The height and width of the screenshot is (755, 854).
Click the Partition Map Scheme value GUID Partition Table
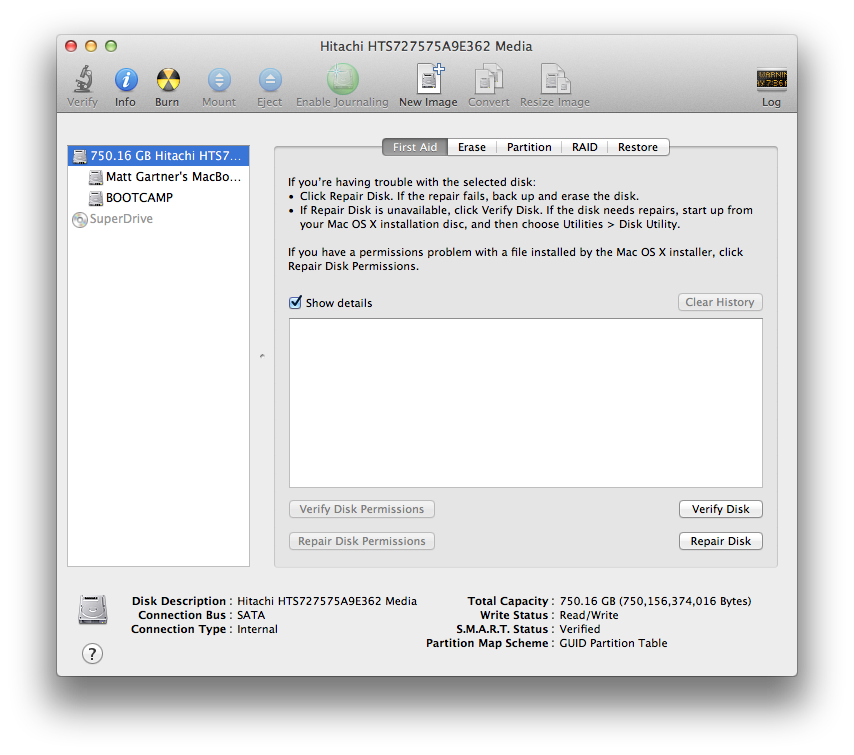[x=613, y=643]
